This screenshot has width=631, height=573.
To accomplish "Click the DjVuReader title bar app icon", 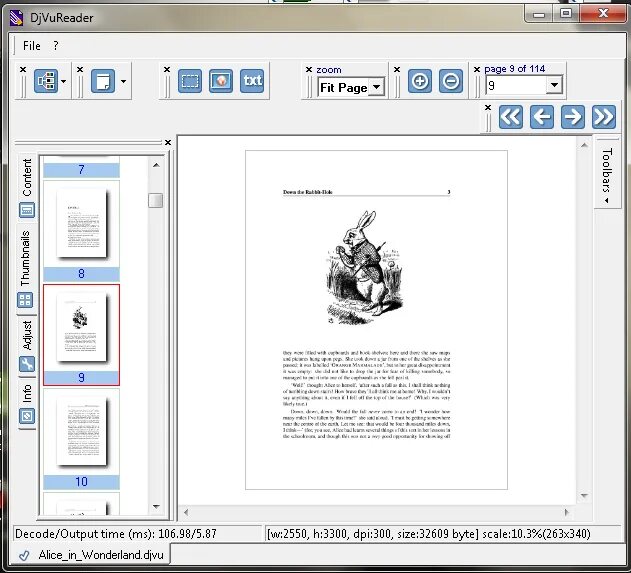I will tap(16, 18).
